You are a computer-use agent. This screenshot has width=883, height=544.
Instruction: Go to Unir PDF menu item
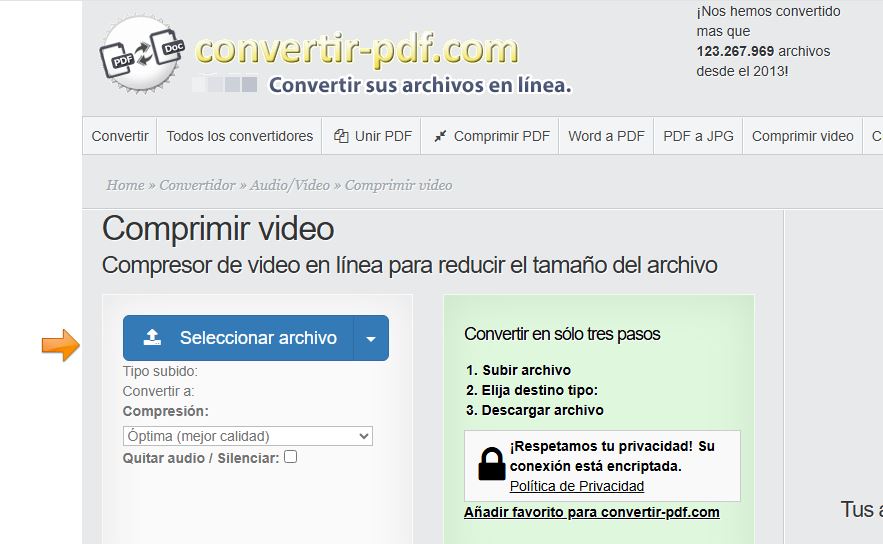[372, 136]
